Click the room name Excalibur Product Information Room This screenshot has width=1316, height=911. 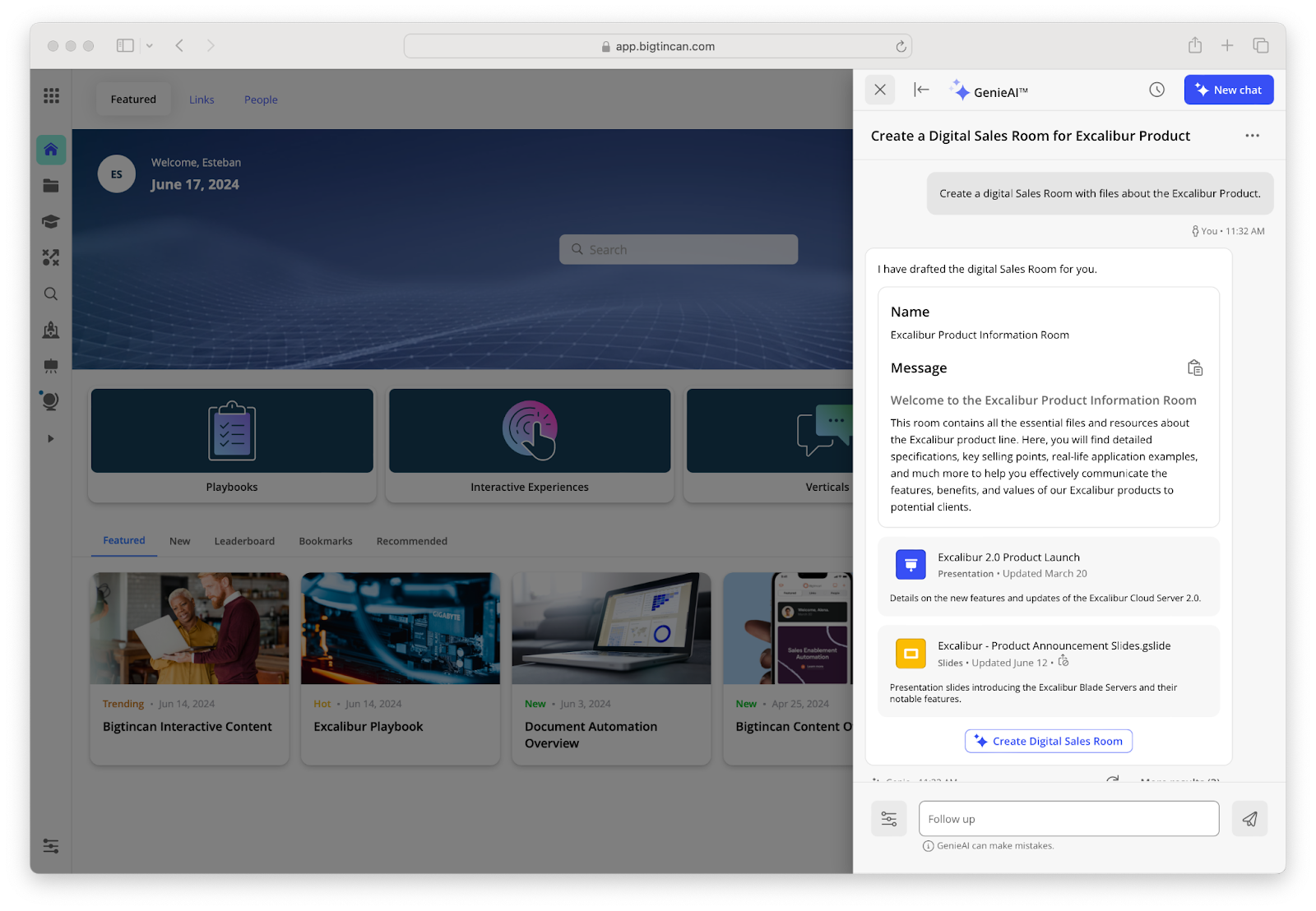(x=980, y=335)
